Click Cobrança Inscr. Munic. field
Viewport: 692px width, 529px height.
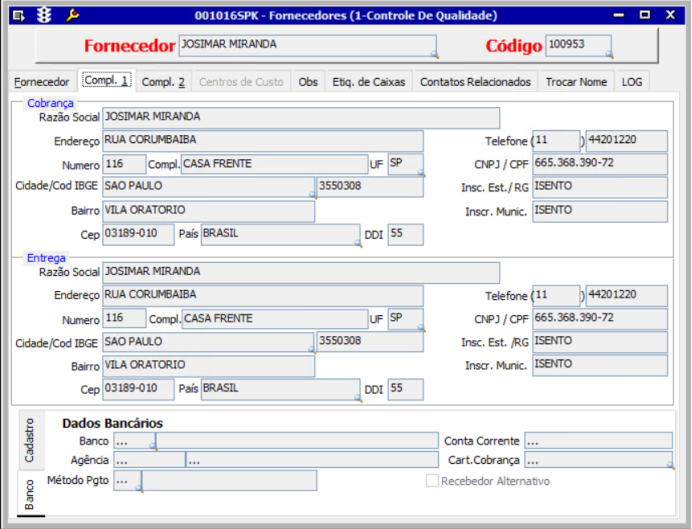pyautogui.click(x=600, y=211)
